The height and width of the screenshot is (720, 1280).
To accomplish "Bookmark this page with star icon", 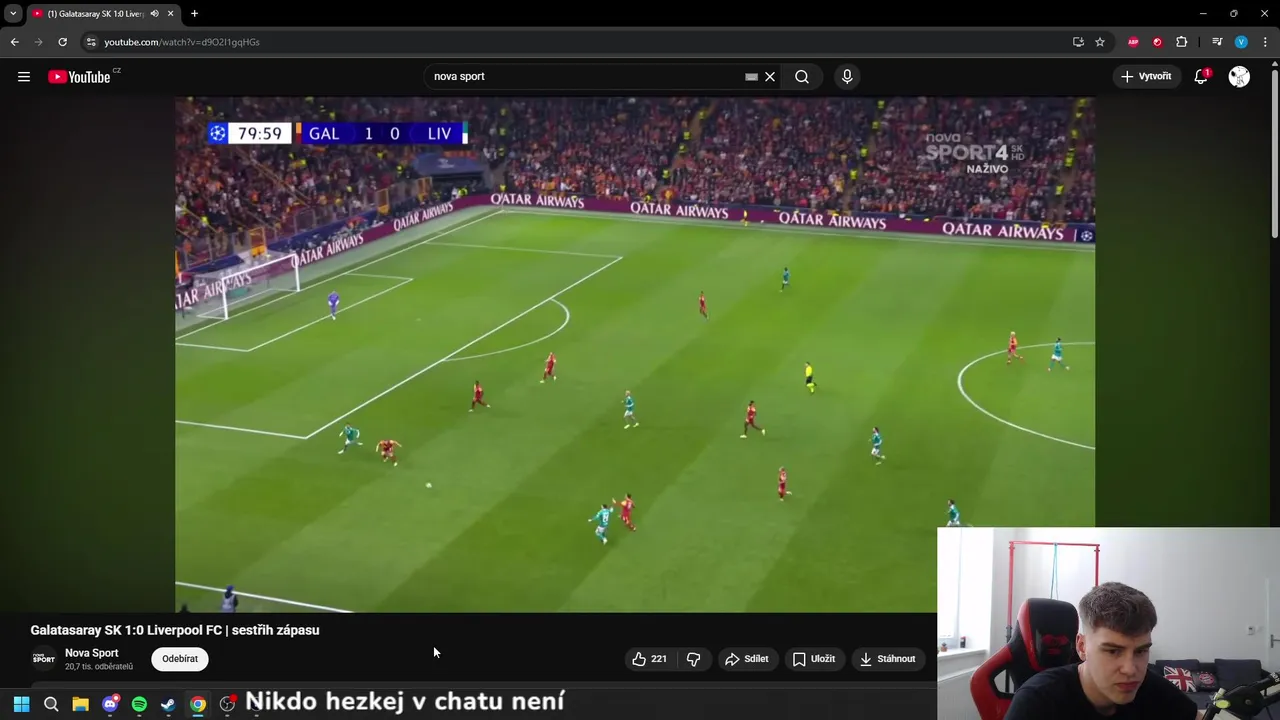I will (x=1100, y=42).
